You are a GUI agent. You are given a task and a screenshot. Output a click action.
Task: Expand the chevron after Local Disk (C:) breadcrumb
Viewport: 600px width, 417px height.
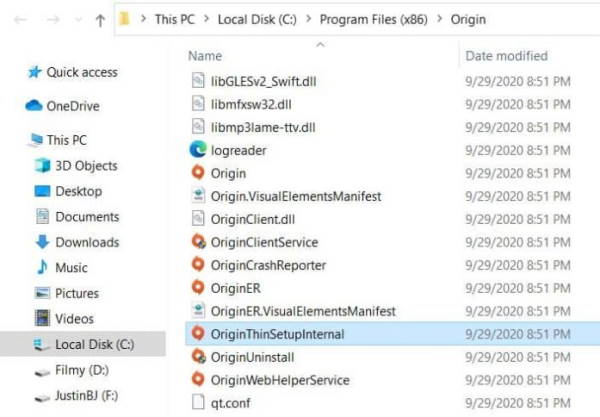click(x=308, y=19)
